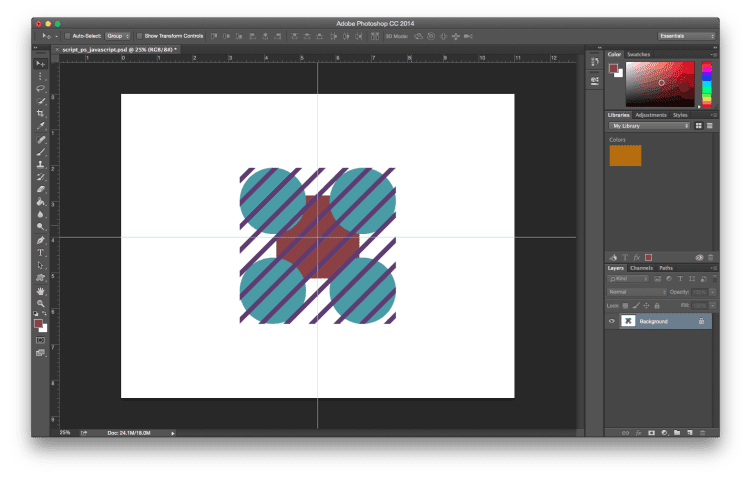Click the 25% zoom field in status bar
Screen dimensions: 751x480
(x=65, y=433)
